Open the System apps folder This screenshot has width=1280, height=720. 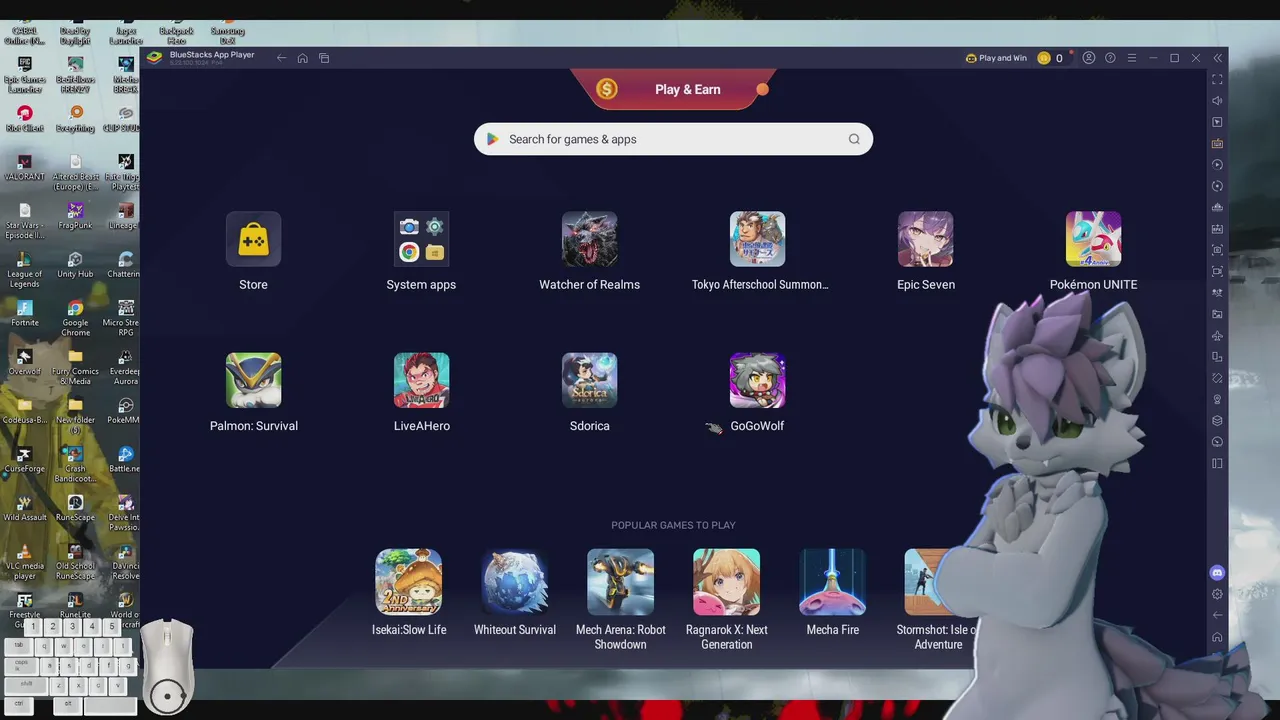[x=421, y=239]
